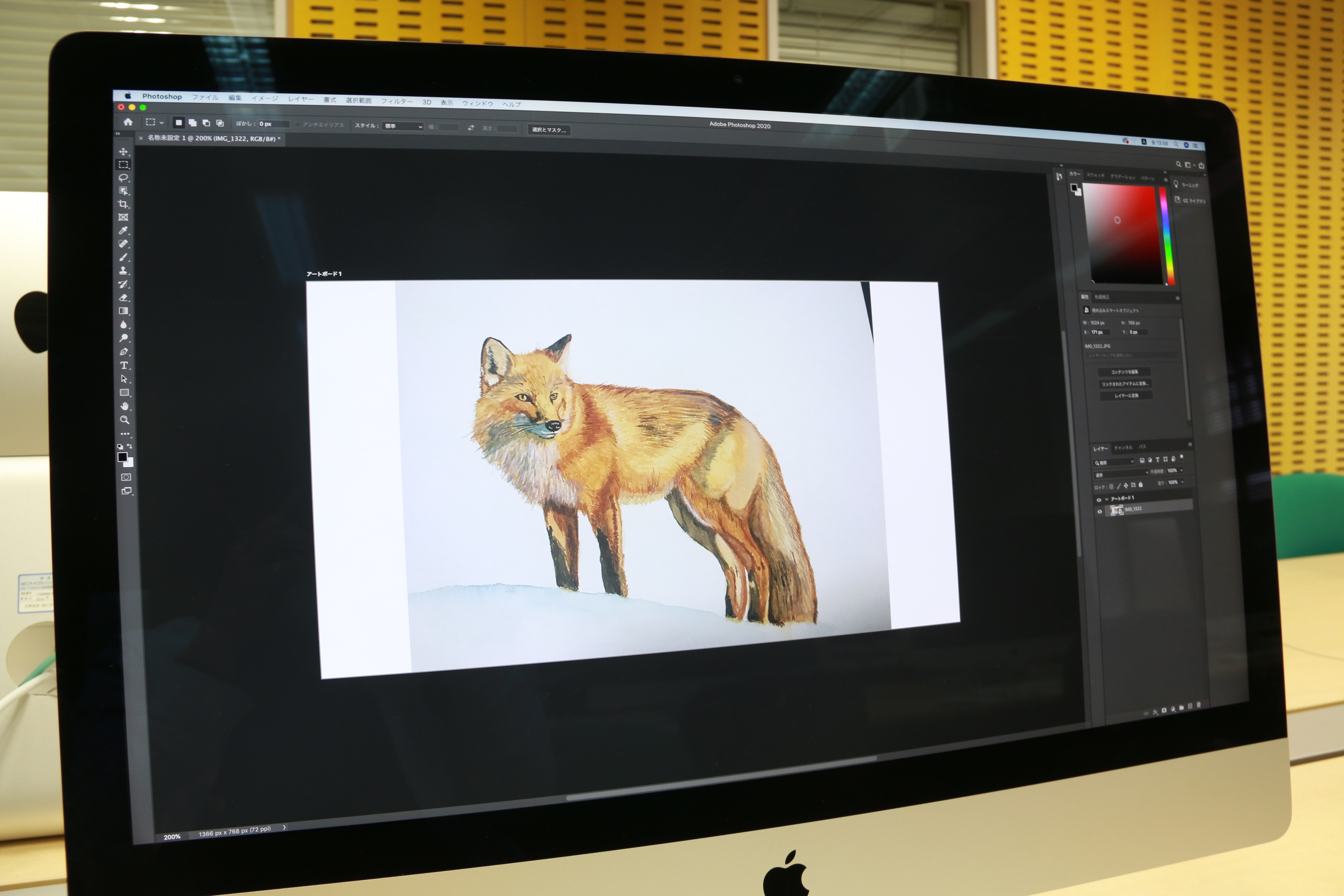Viewport: 1344px width, 896px height.
Task: Toggle Lock transparent pixels icon
Action: click(x=1111, y=486)
